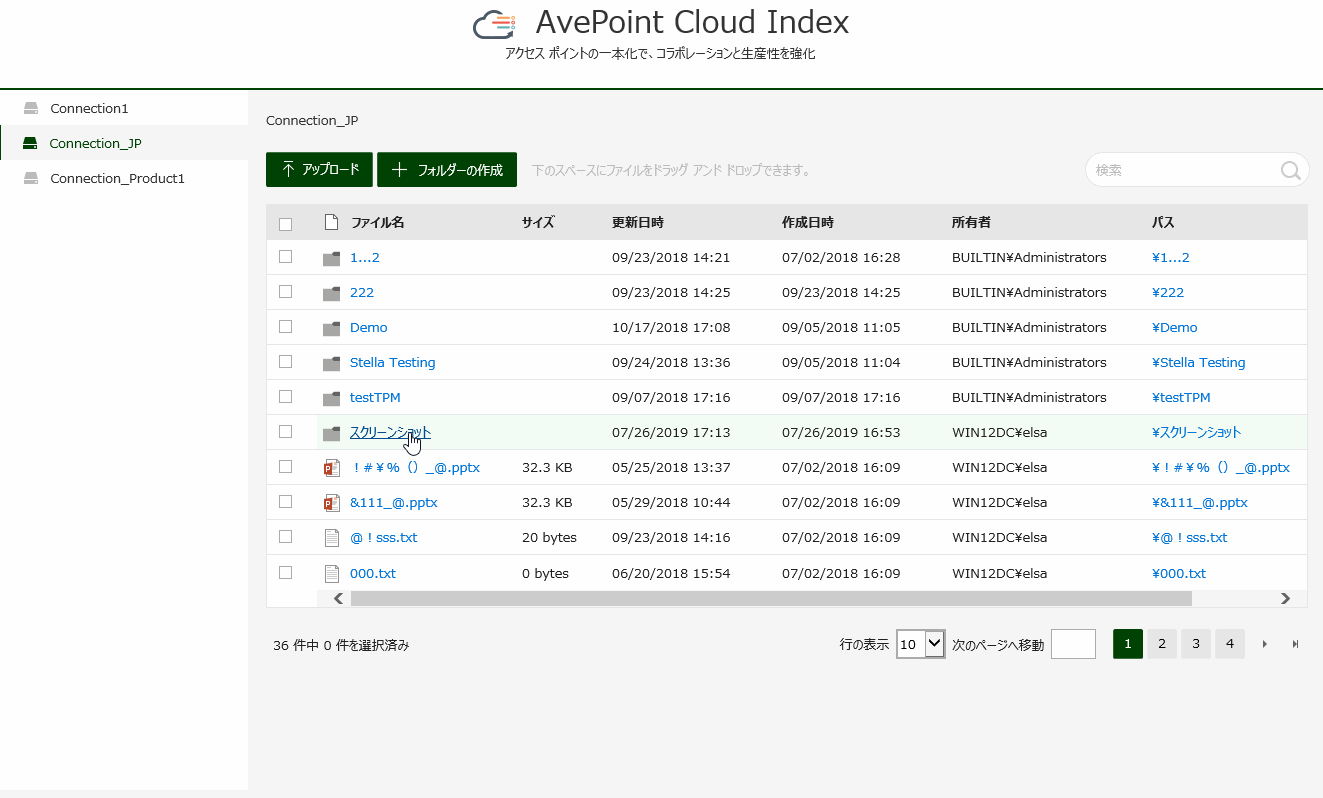
Task: Click the horizontal scrollbar thumb
Action: point(771,598)
